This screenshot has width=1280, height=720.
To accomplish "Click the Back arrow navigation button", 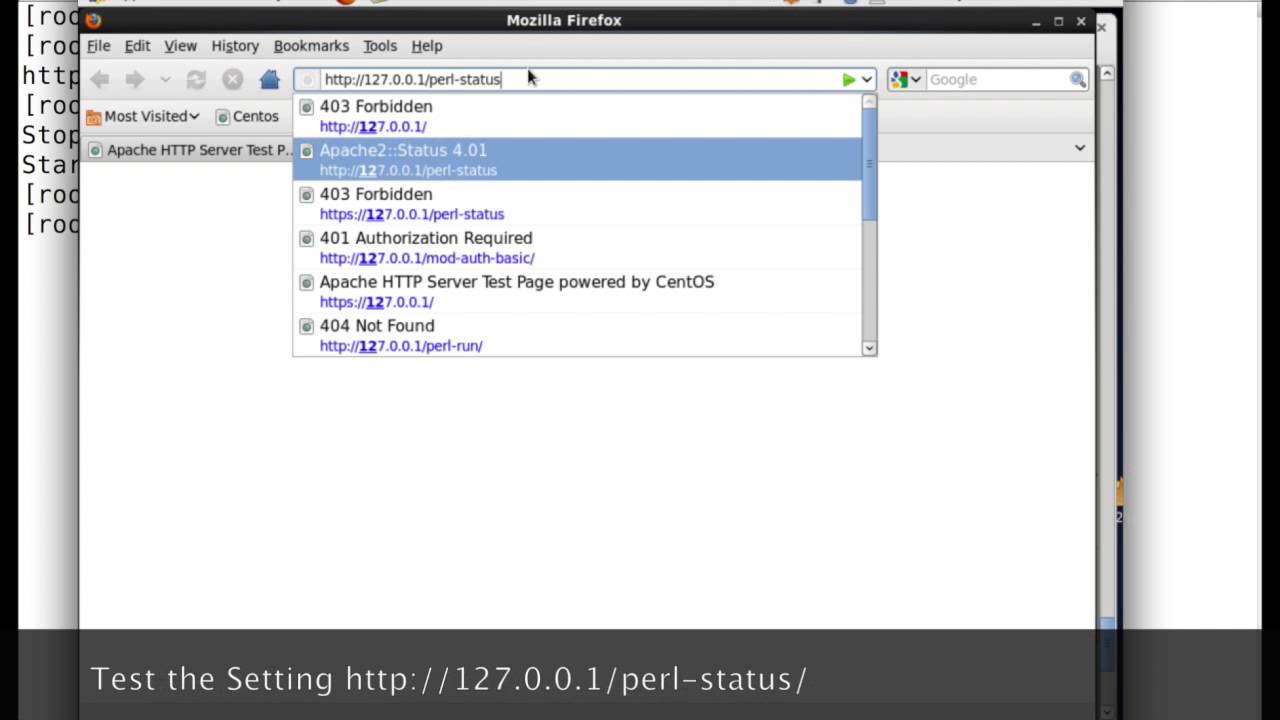I will [x=99, y=79].
